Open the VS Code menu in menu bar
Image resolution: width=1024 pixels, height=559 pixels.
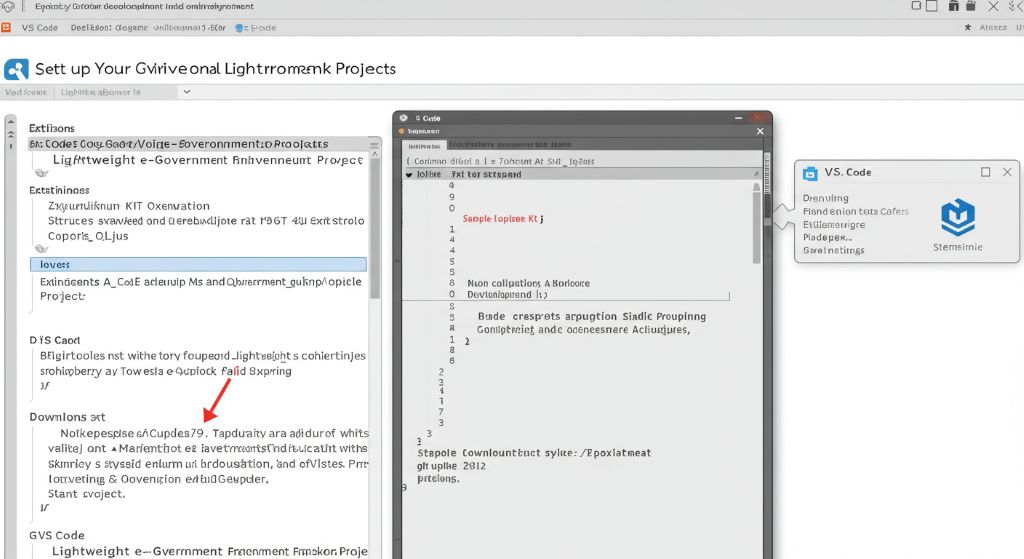[x=39, y=27]
